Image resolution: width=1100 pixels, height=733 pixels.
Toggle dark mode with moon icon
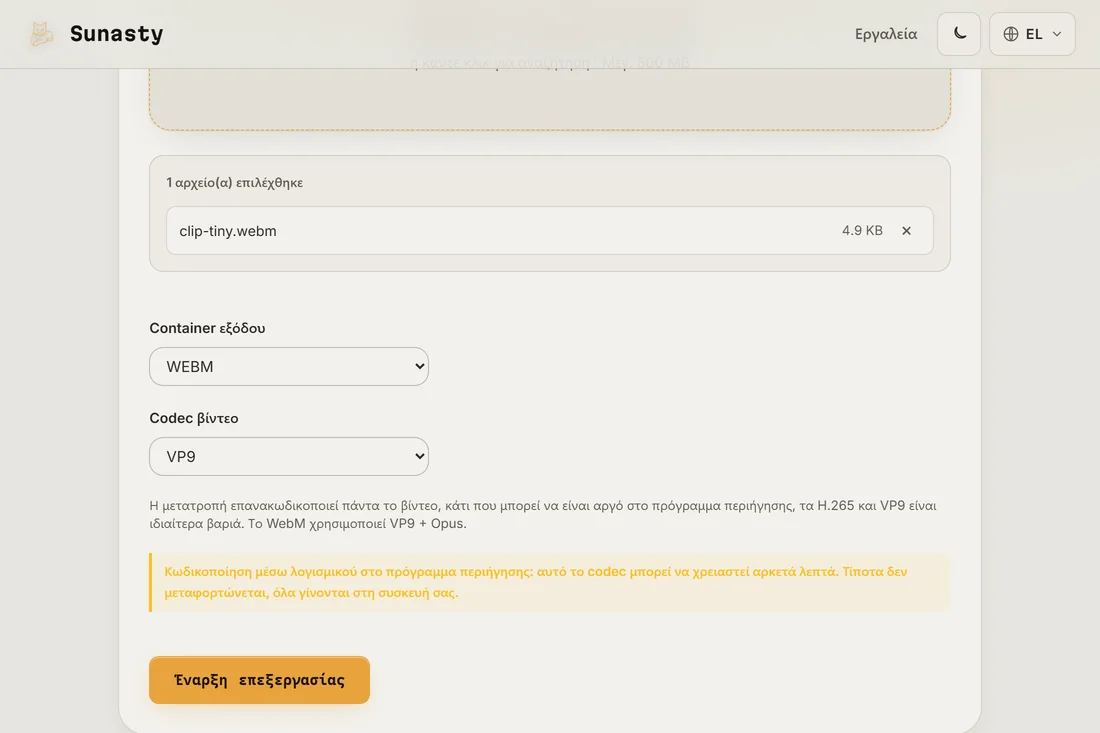click(959, 34)
